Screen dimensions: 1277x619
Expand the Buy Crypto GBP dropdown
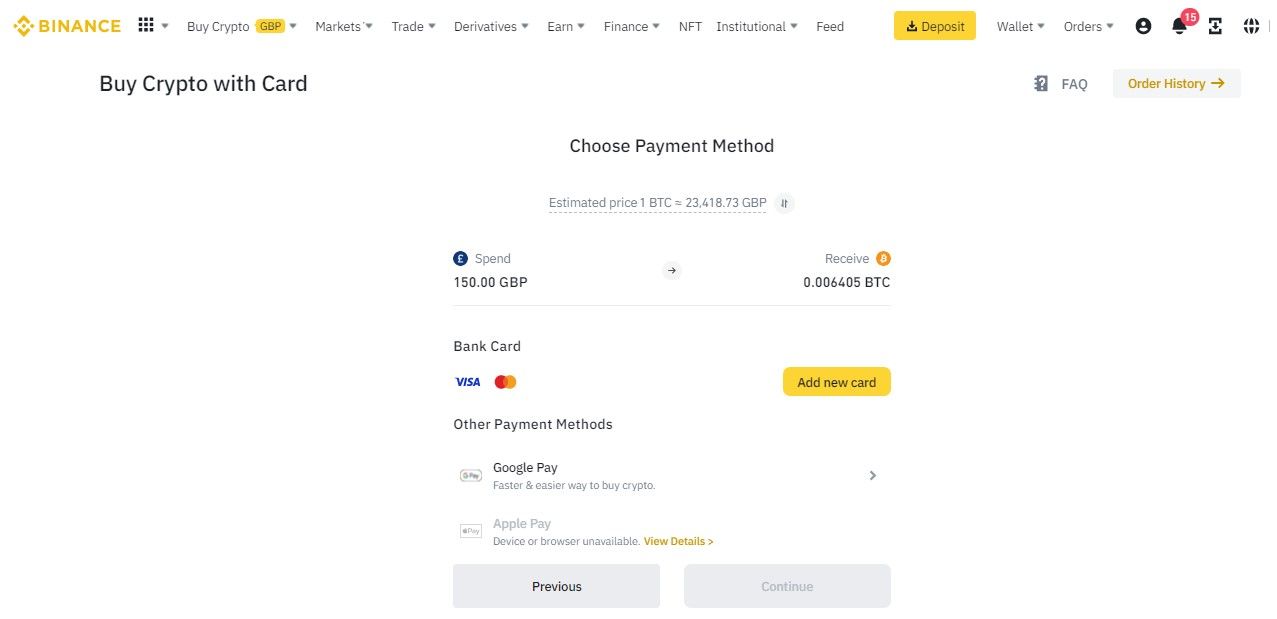pos(242,27)
